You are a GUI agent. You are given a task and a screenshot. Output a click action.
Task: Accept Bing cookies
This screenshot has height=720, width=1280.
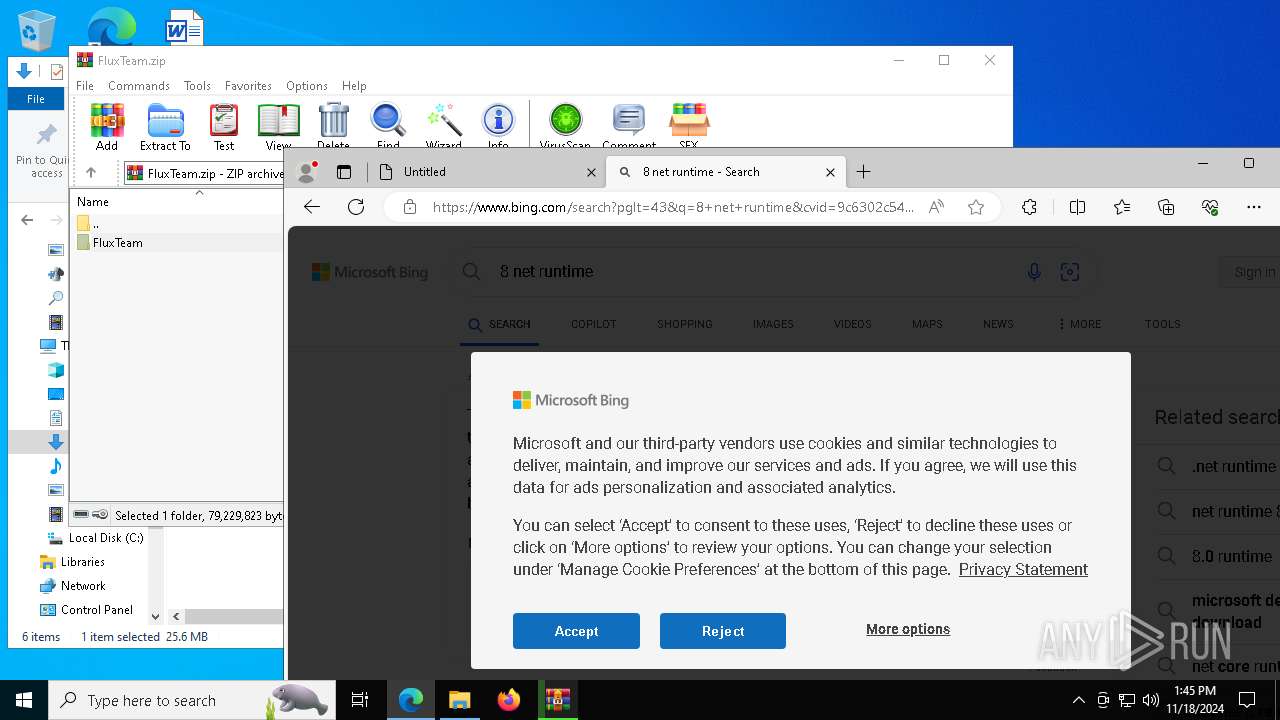(x=576, y=631)
